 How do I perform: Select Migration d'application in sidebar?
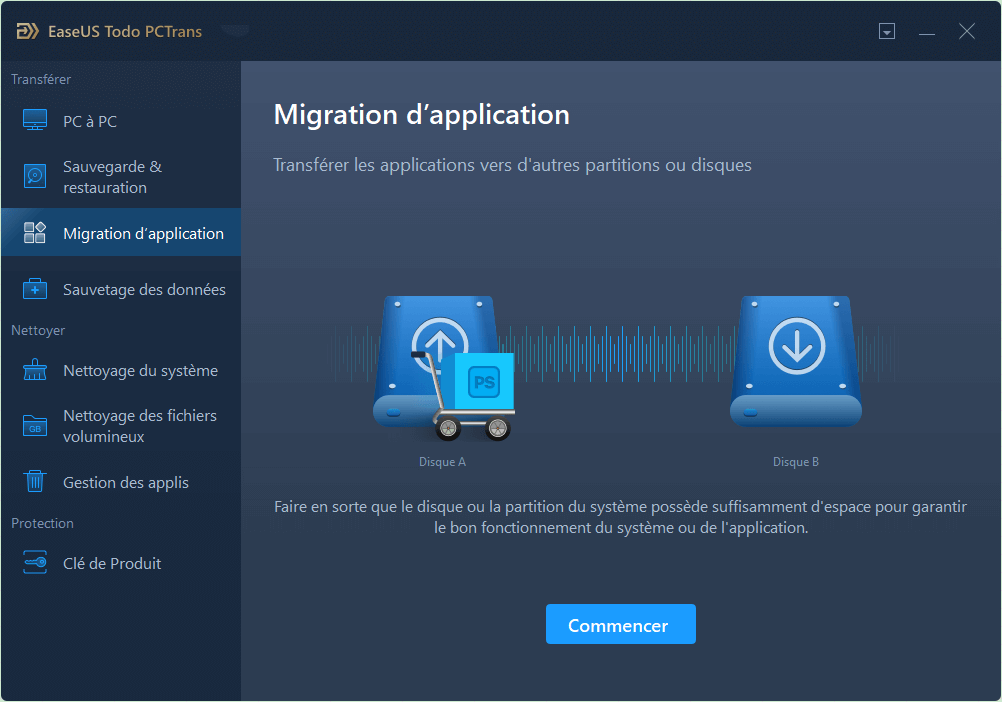(121, 233)
